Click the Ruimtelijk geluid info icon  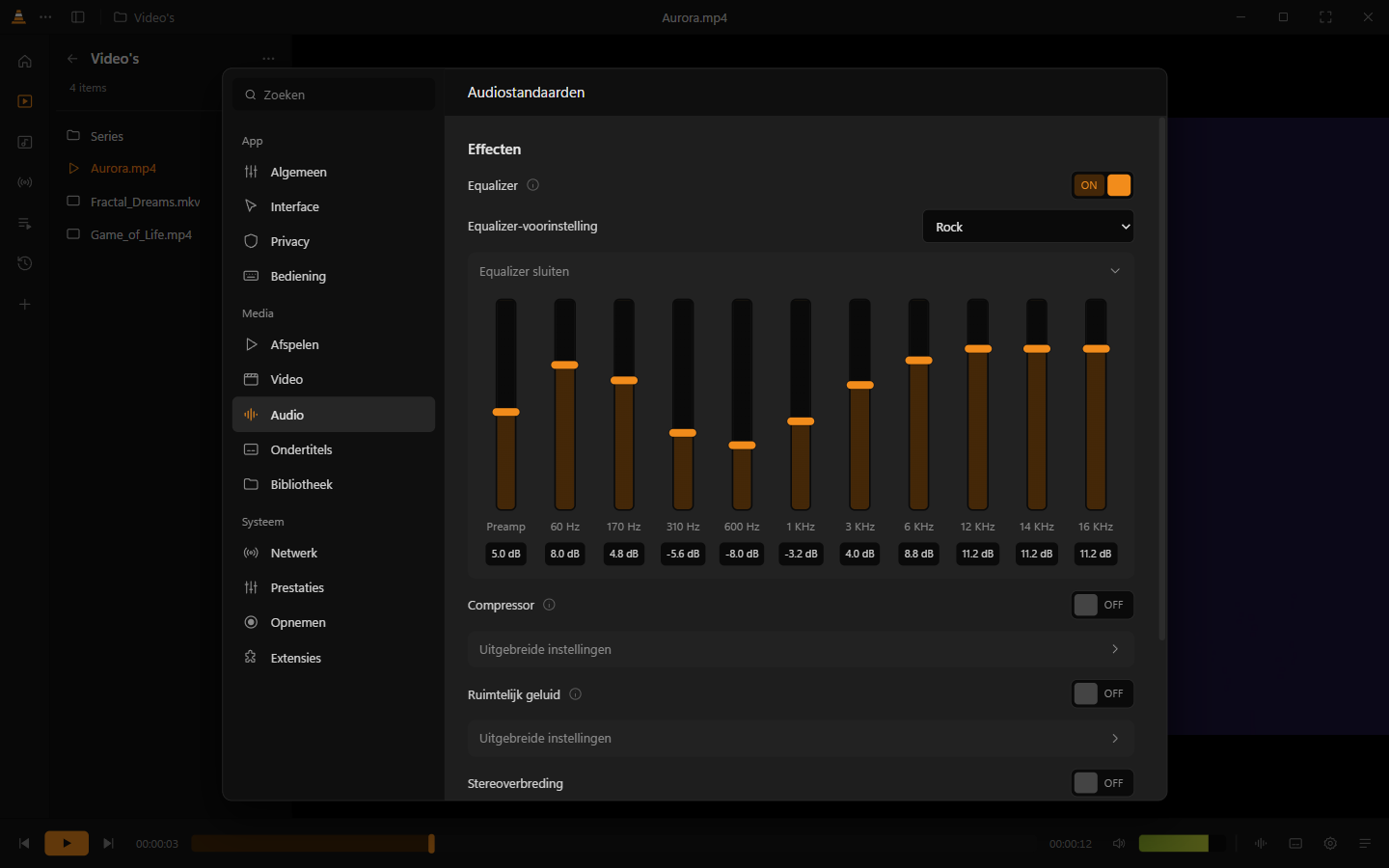click(575, 694)
